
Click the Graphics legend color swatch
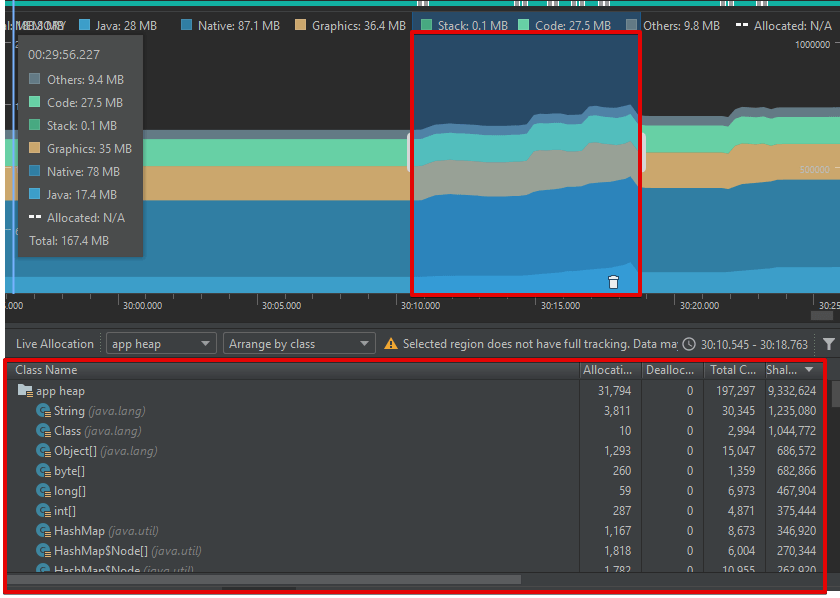click(300, 26)
